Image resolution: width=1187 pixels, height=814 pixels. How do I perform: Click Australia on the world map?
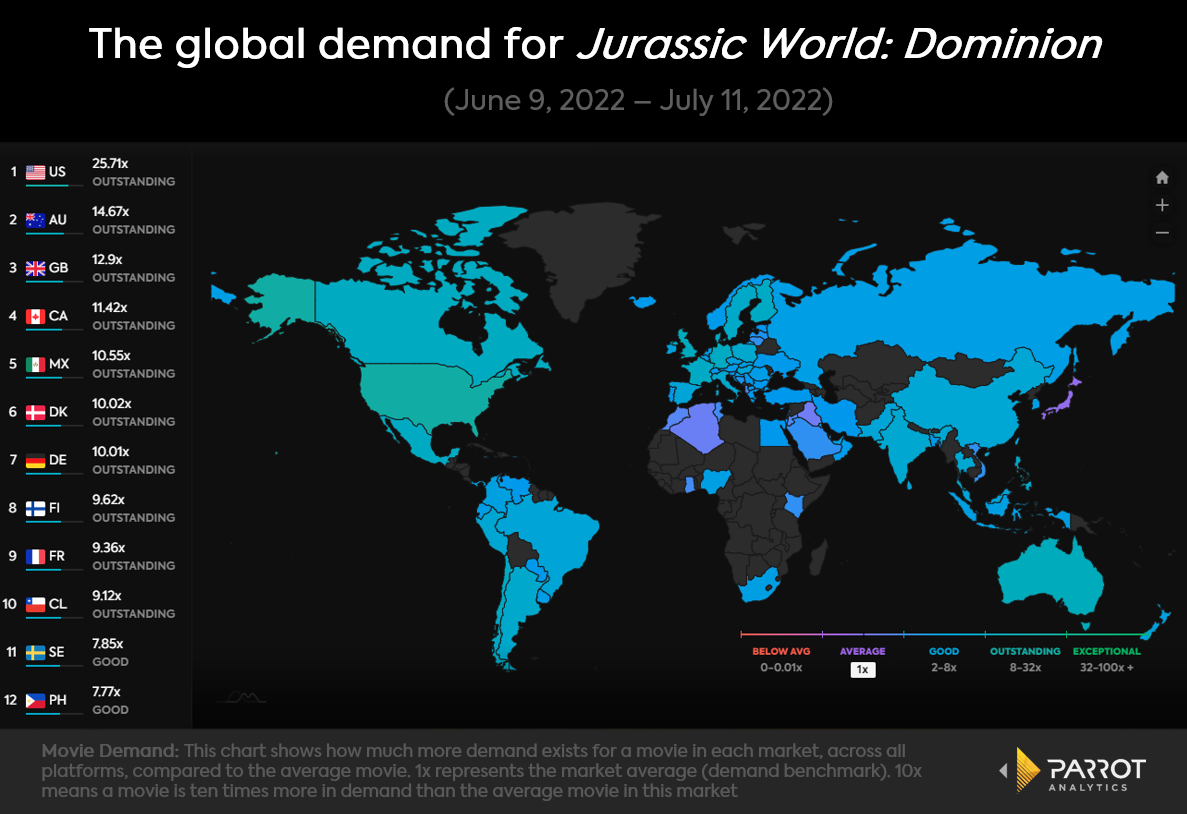click(1052, 577)
